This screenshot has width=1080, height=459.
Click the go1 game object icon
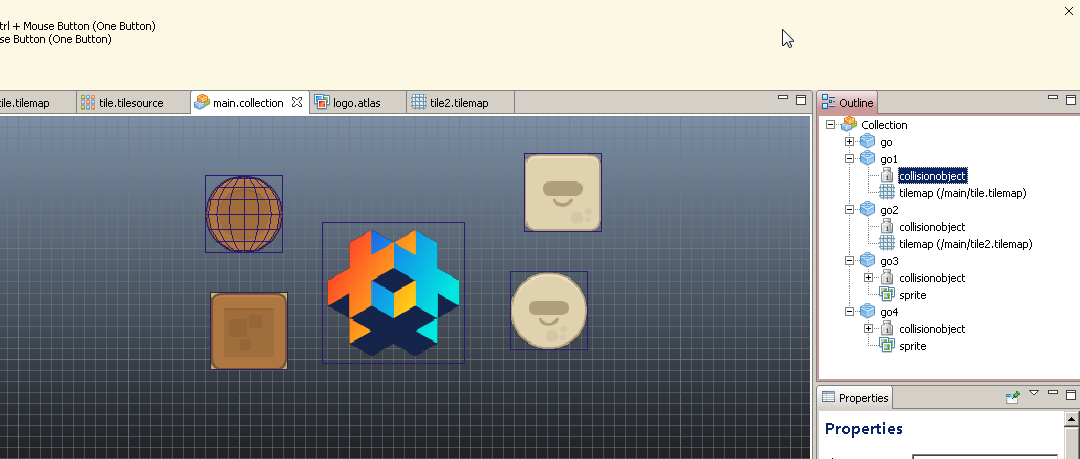pos(867,159)
